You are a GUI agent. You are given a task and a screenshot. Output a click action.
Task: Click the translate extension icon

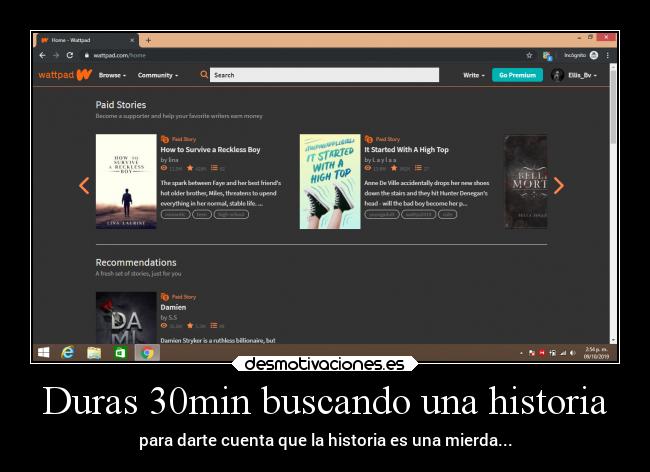coord(547,56)
